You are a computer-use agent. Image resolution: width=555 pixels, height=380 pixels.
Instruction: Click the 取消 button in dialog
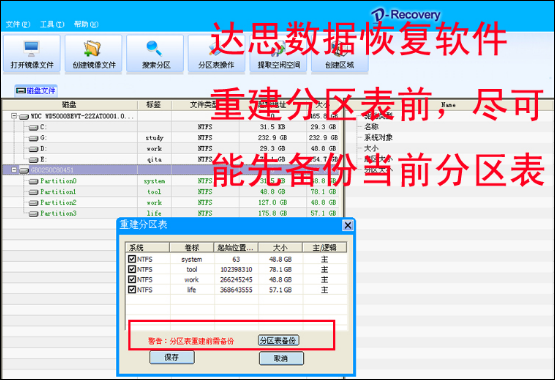[x=281, y=358]
